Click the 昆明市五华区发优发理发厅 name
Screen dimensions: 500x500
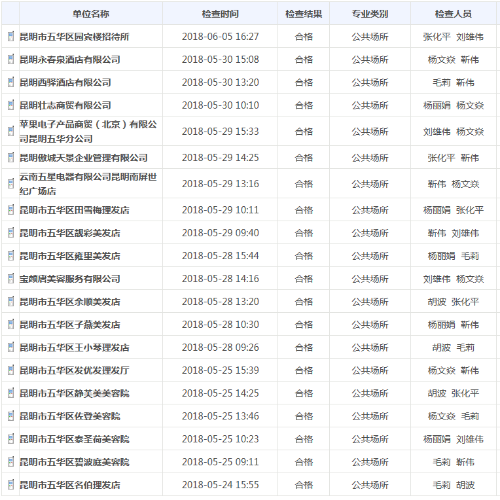click(74, 370)
